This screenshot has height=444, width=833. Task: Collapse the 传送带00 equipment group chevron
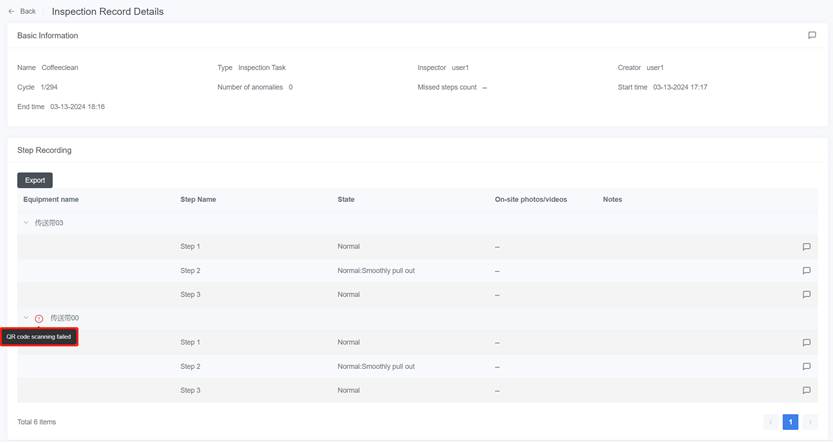pyautogui.click(x=26, y=318)
